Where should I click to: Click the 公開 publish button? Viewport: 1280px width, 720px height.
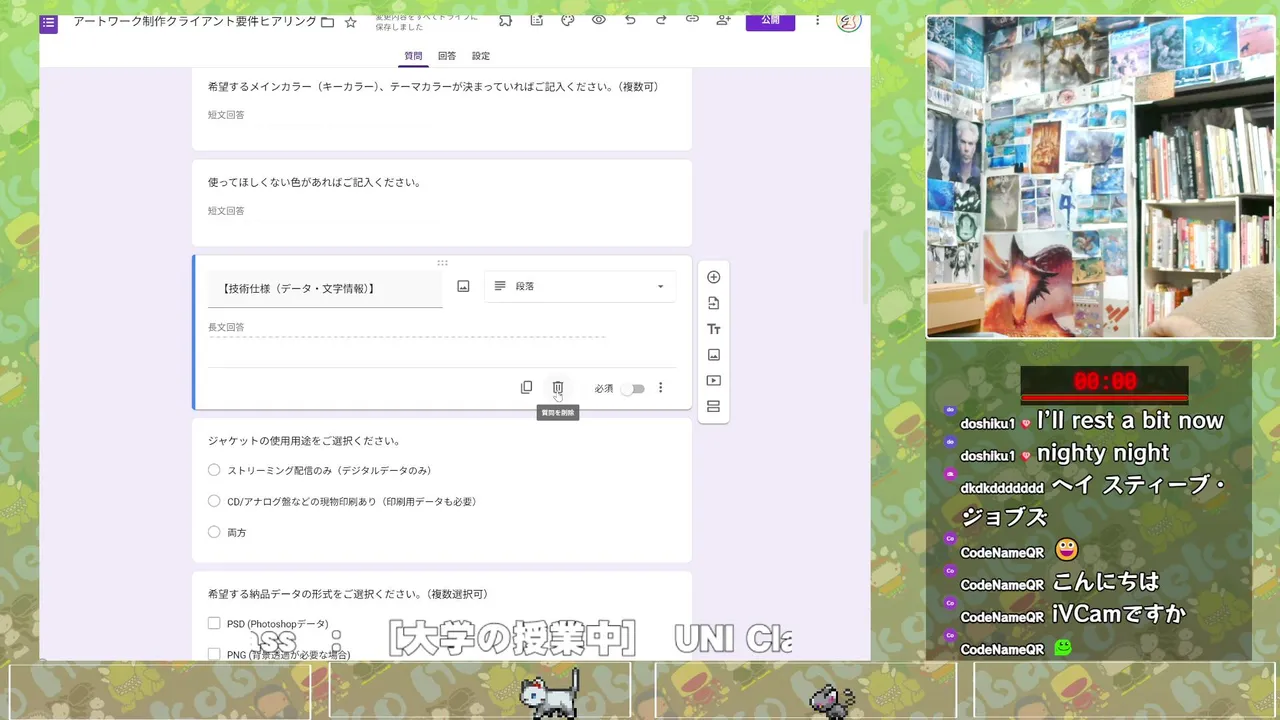click(770, 21)
